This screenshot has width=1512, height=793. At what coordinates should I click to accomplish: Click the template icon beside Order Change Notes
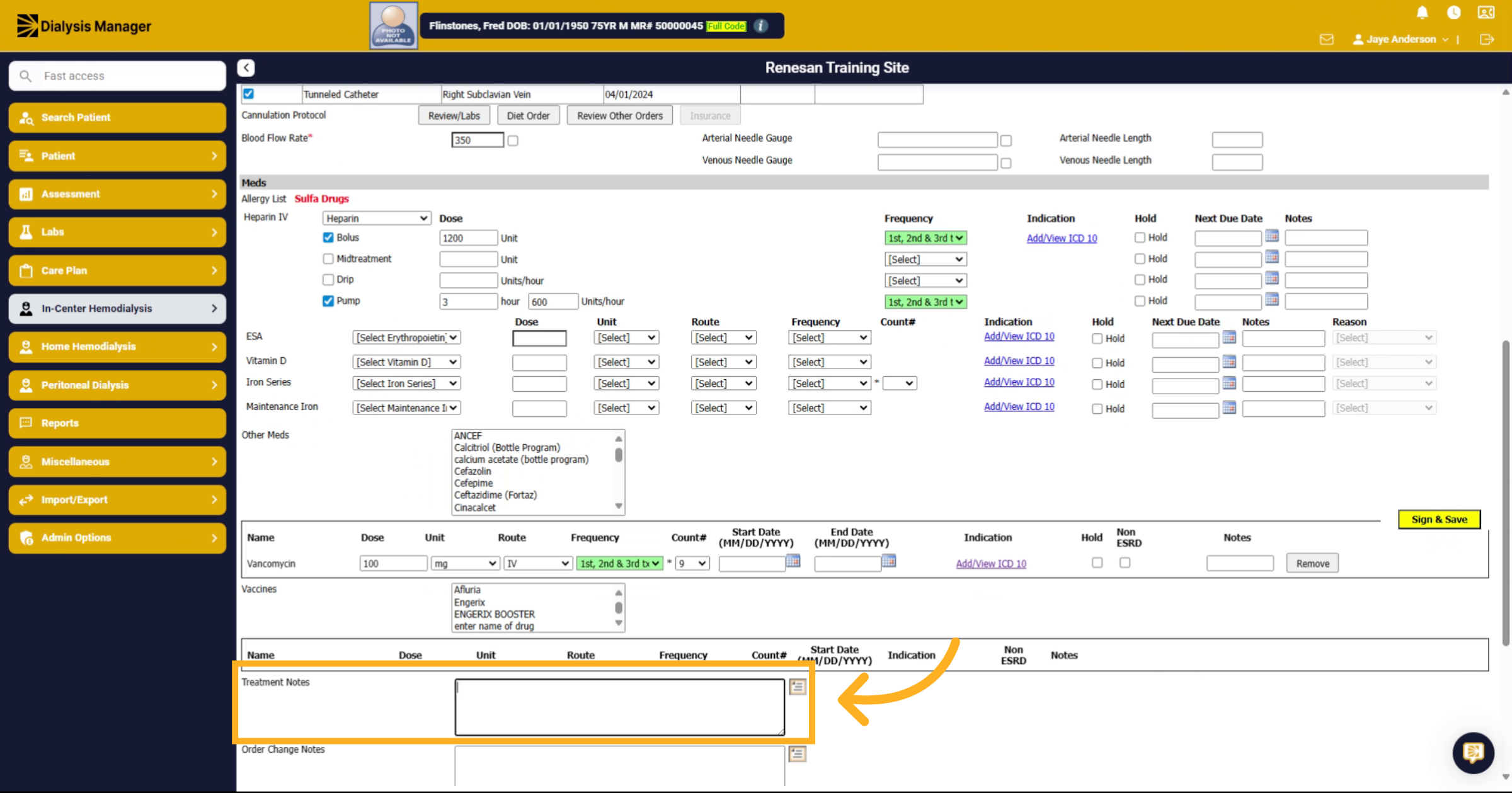(798, 754)
